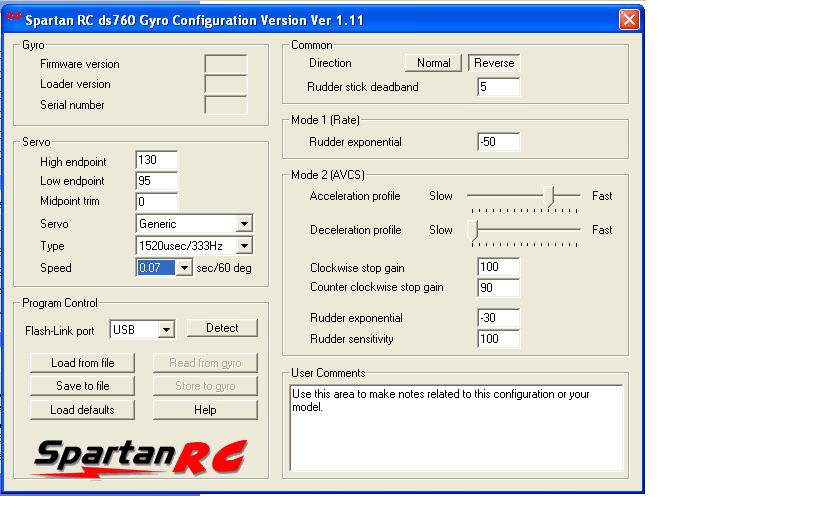Click the disabled Read from gyro button

(x=205, y=363)
